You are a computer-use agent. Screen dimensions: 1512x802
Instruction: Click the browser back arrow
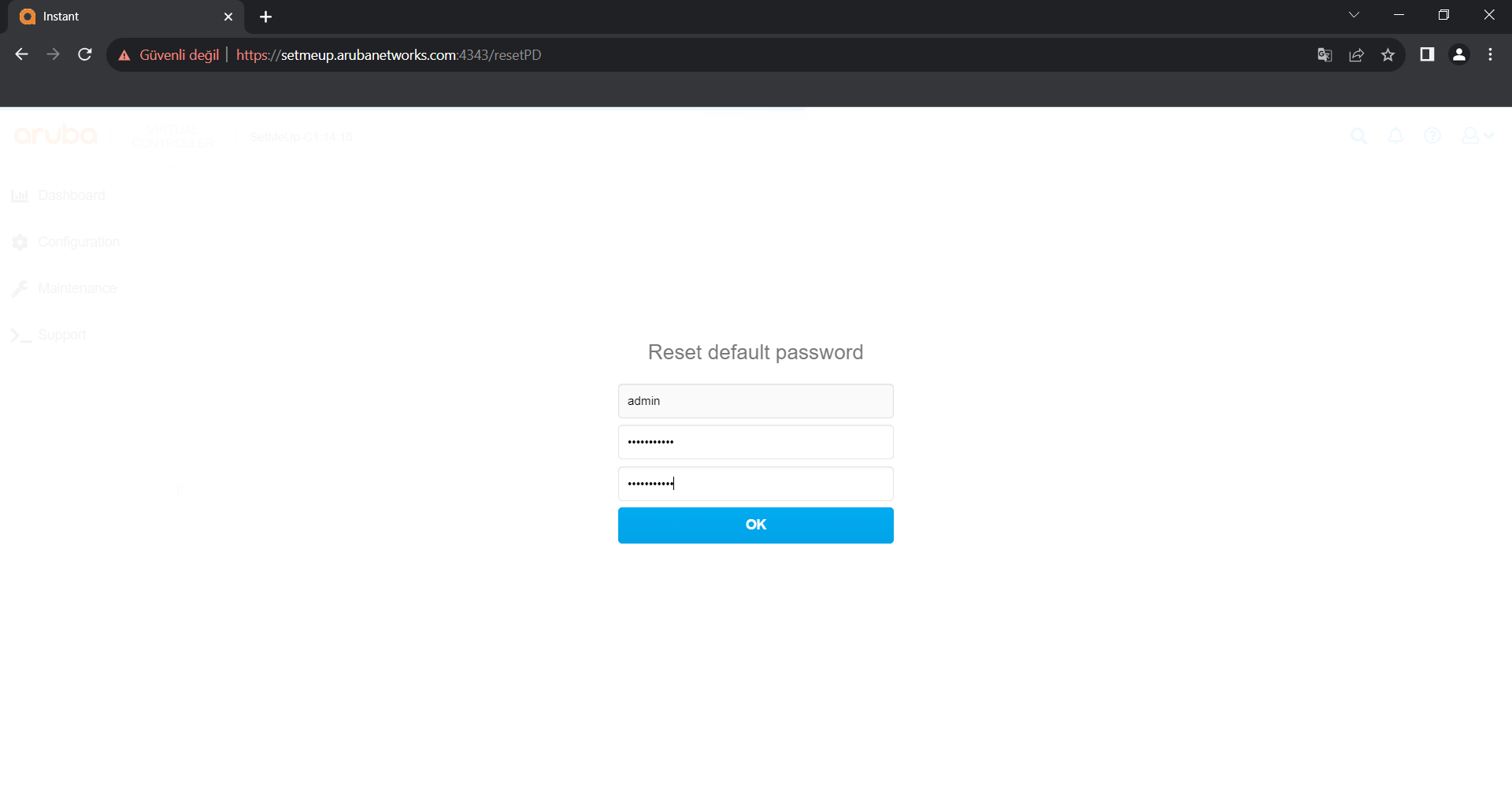(x=22, y=54)
